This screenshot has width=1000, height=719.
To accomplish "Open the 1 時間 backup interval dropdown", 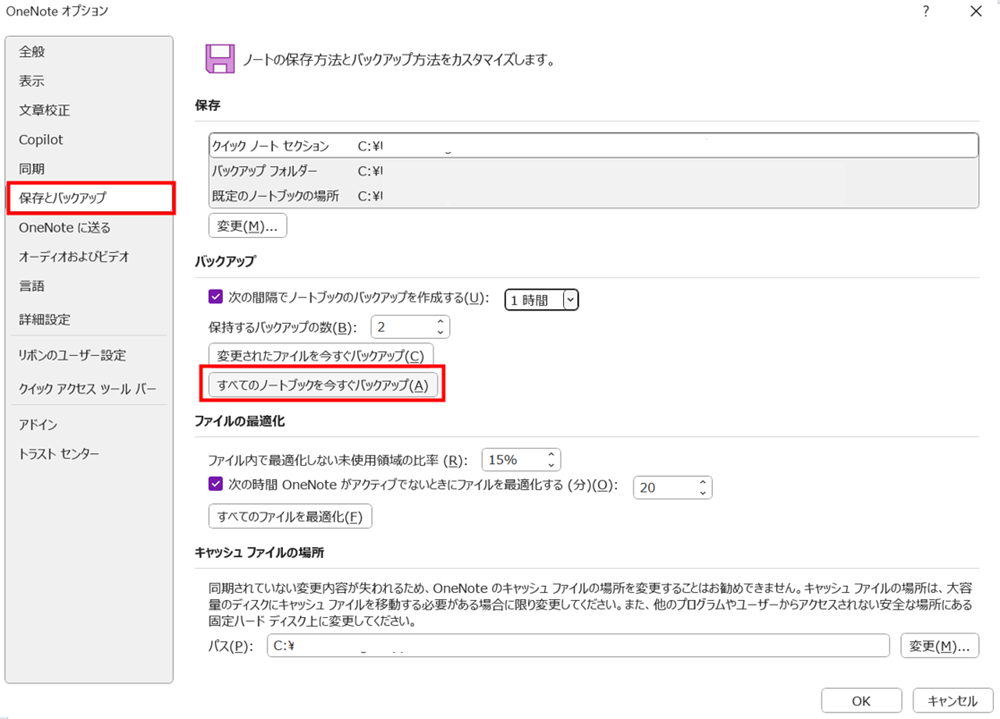I will (571, 299).
